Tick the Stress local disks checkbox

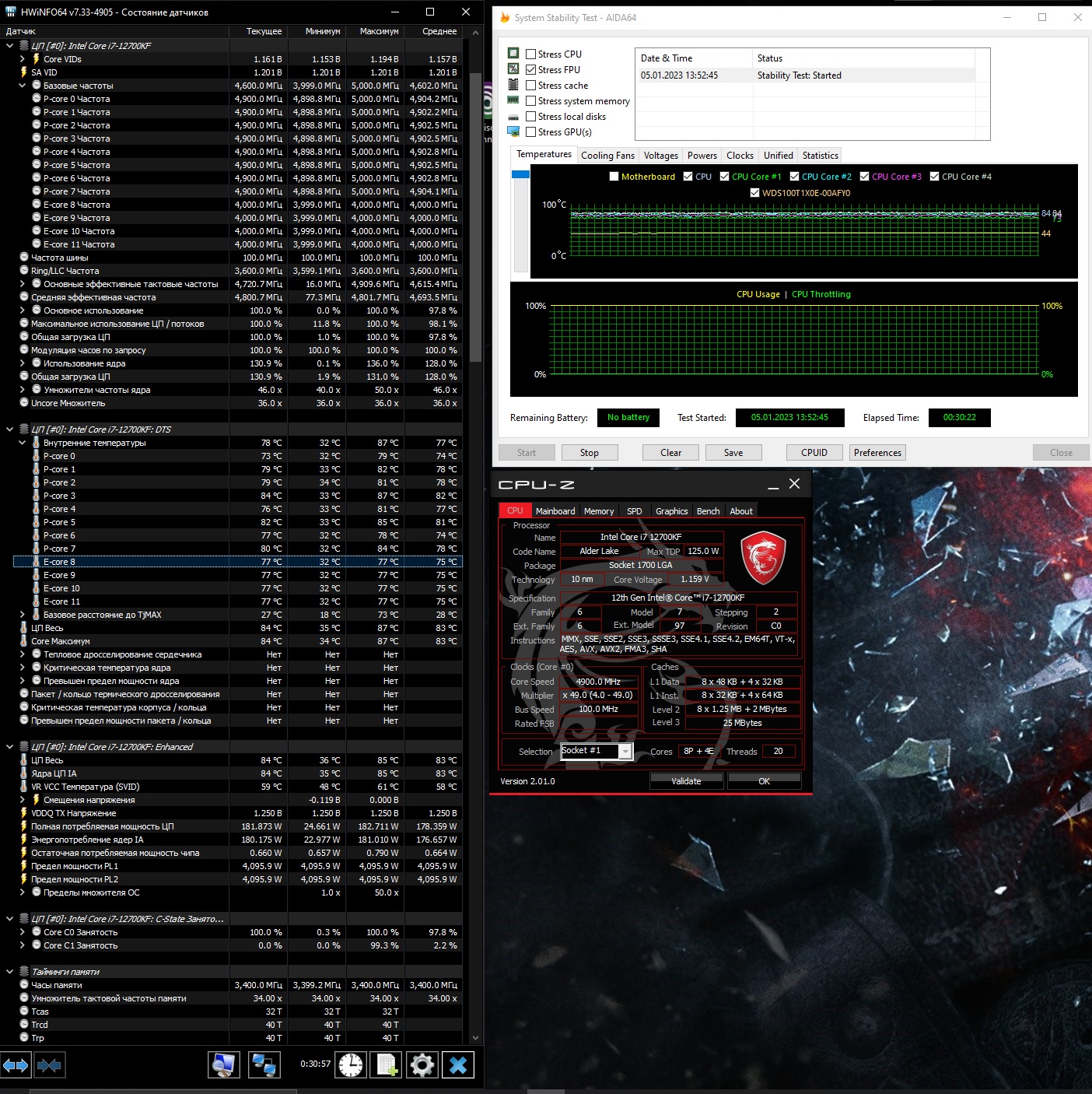pyautogui.click(x=530, y=117)
